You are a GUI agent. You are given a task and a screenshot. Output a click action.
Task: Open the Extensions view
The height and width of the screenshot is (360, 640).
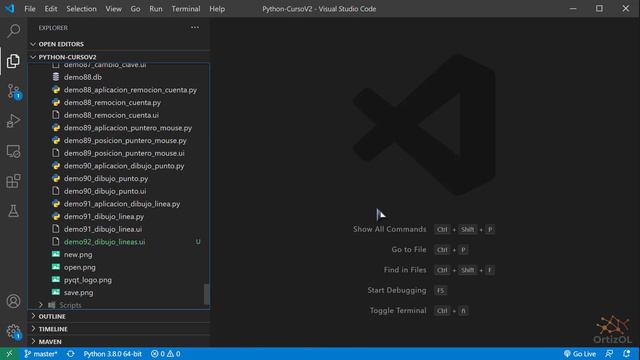(13, 181)
